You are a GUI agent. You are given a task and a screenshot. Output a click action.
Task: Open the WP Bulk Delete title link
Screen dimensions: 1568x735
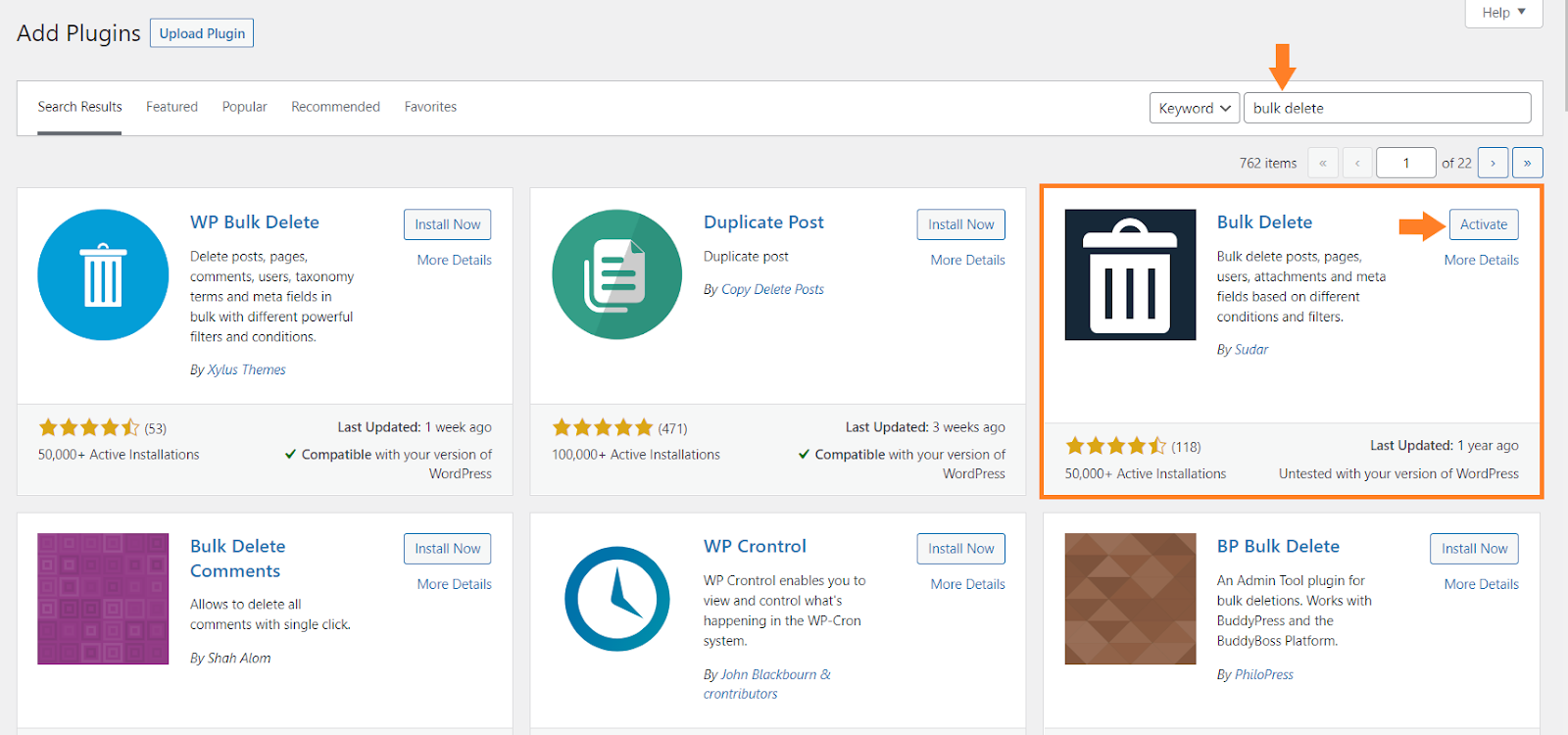[x=255, y=222]
